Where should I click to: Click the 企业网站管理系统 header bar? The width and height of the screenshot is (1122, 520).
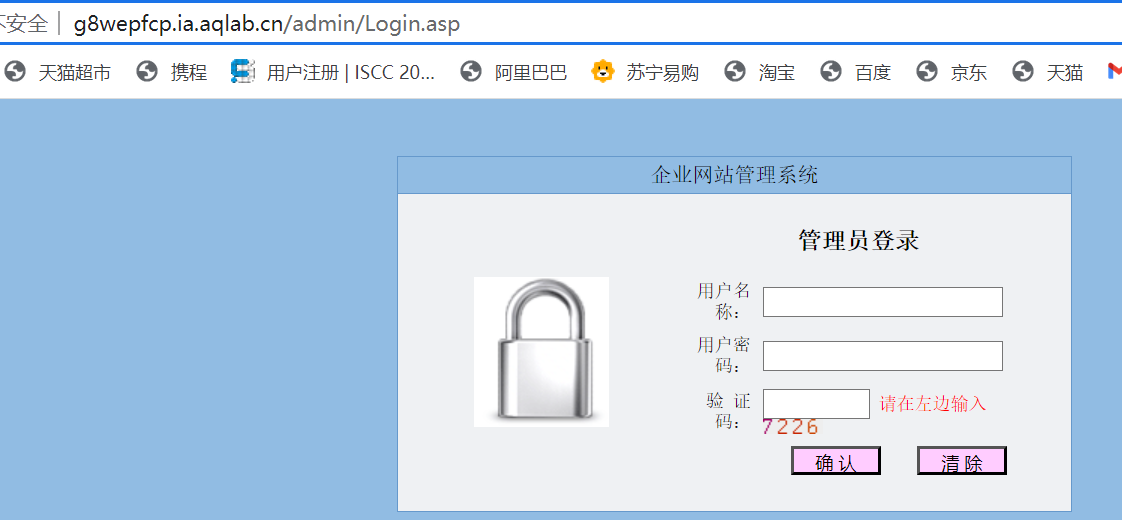tap(734, 175)
